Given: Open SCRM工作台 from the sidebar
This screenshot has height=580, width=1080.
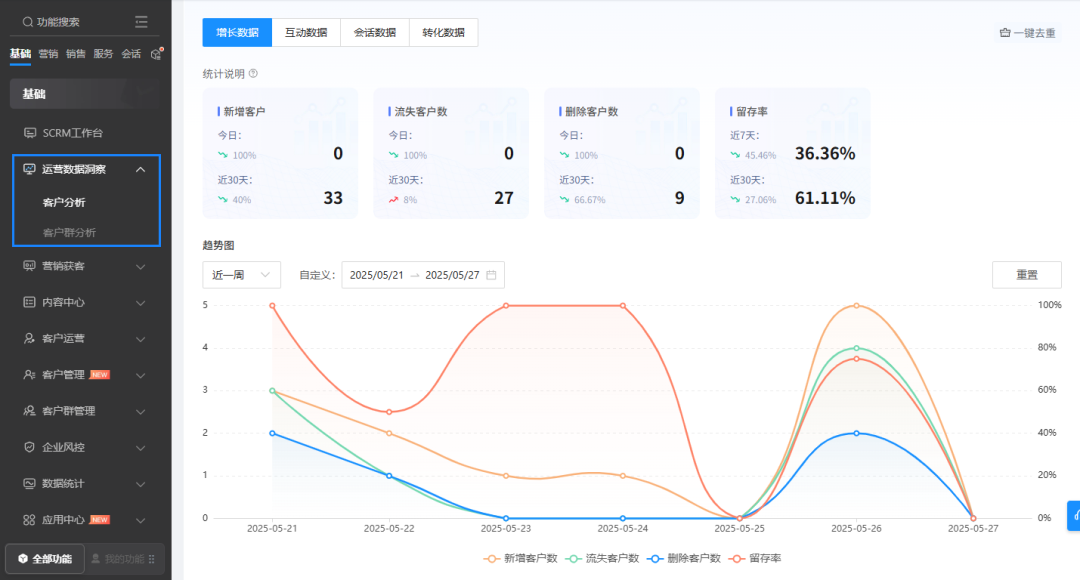Looking at the screenshot, I should click(72, 133).
